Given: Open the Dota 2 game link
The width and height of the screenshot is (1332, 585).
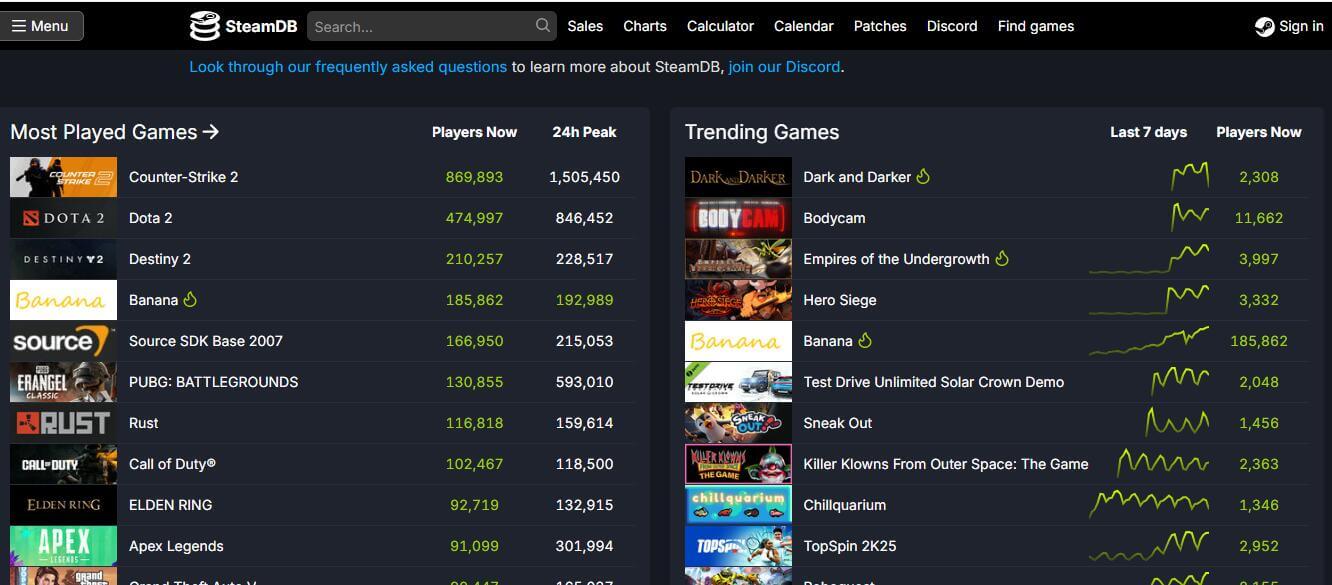Looking at the screenshot, I should coord(151,218).
